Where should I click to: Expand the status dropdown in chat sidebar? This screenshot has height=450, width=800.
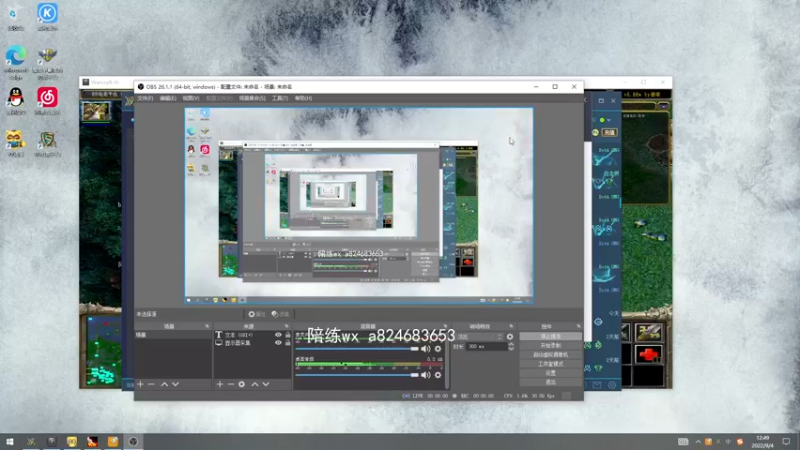(x=609, y=120)
